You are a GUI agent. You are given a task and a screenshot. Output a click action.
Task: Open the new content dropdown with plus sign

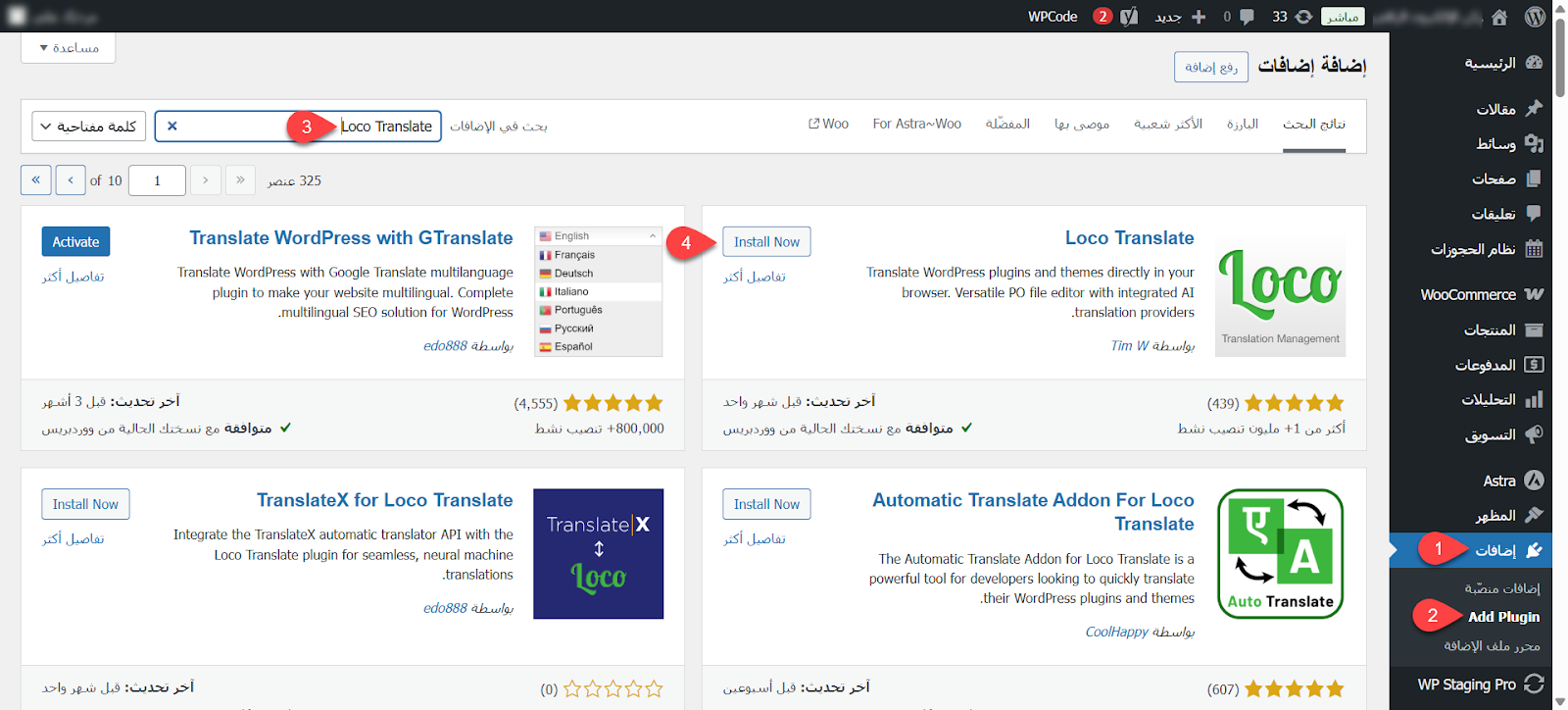(1181, 17)
